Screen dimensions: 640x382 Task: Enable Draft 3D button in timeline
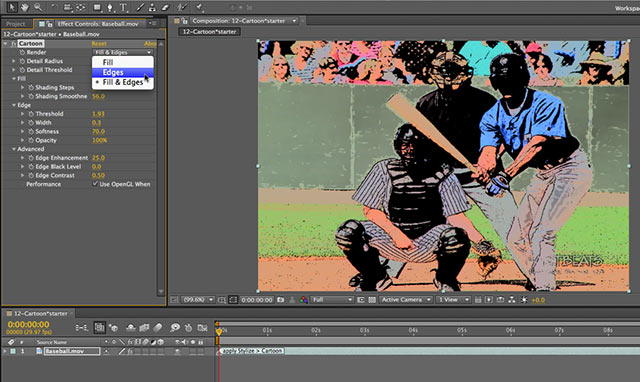click(x=113, y=328)
